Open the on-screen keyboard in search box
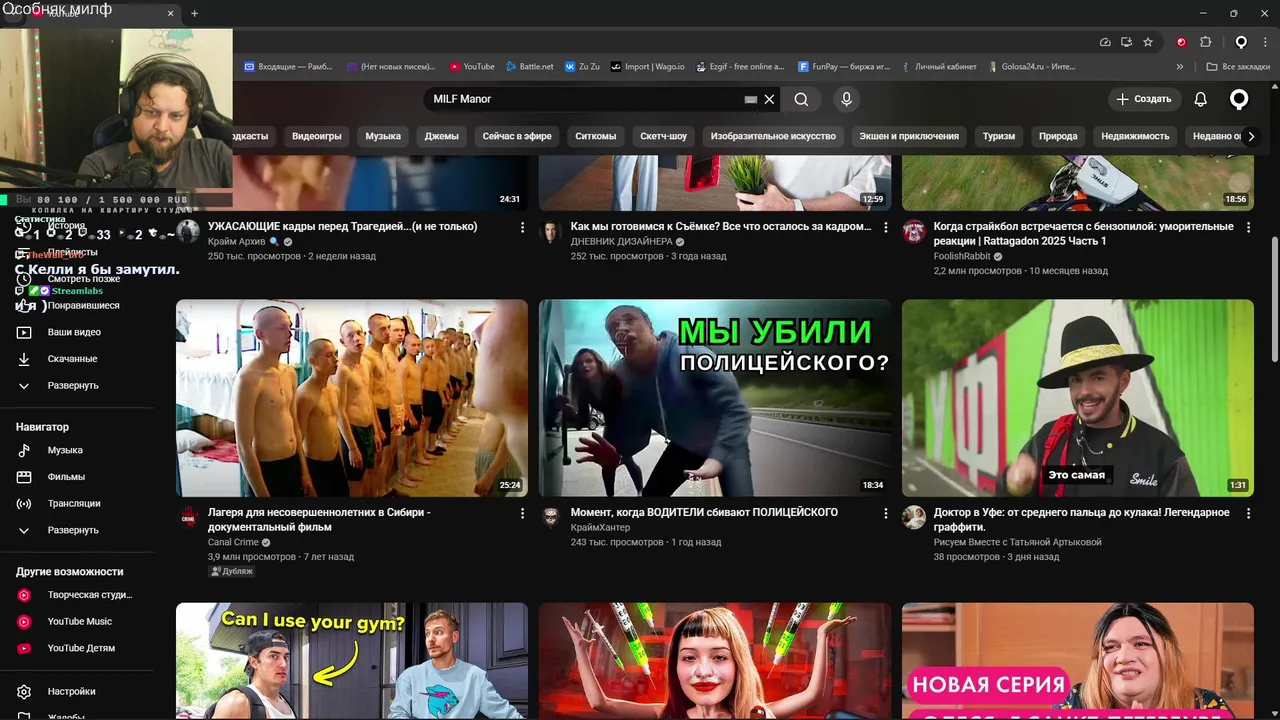Image resolution: width=1280 pixels, height=720 pixels. (751, 99)
